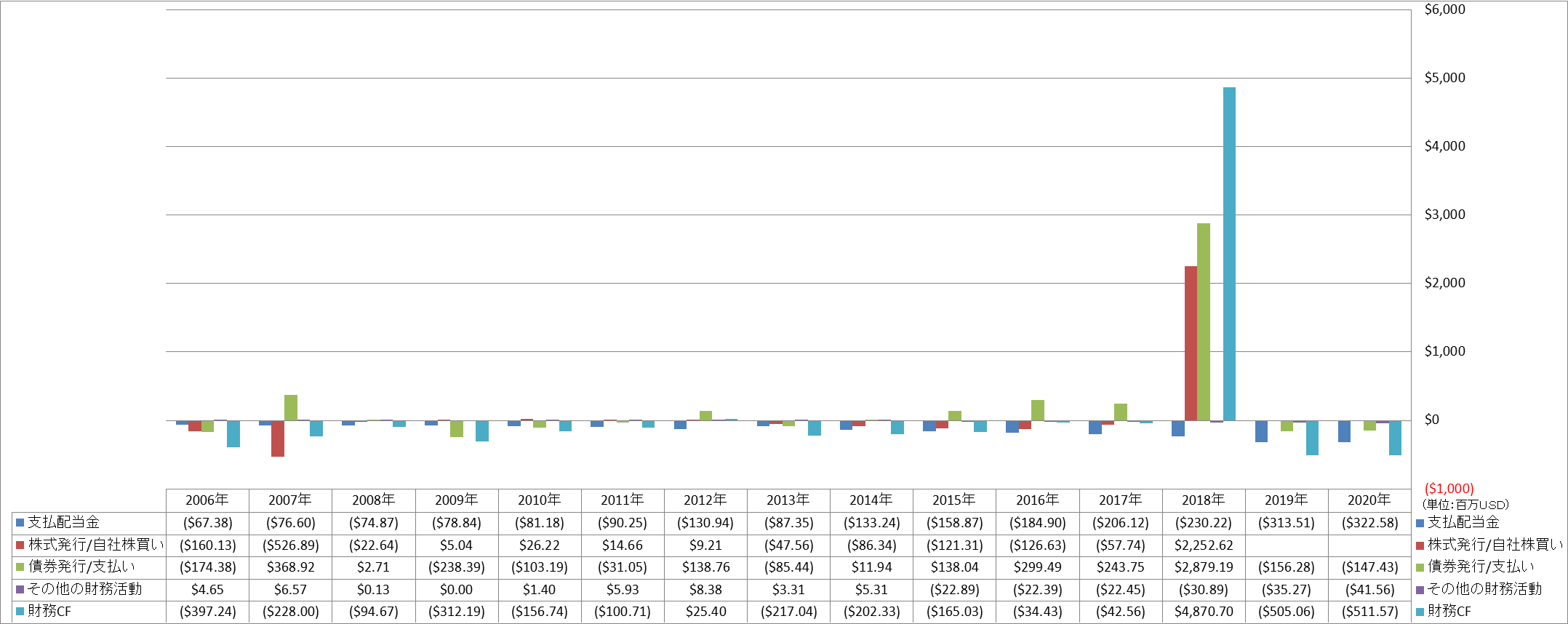Click the red 株式発行/自社株買い legend swatch on the left

[x=20, y=545]
